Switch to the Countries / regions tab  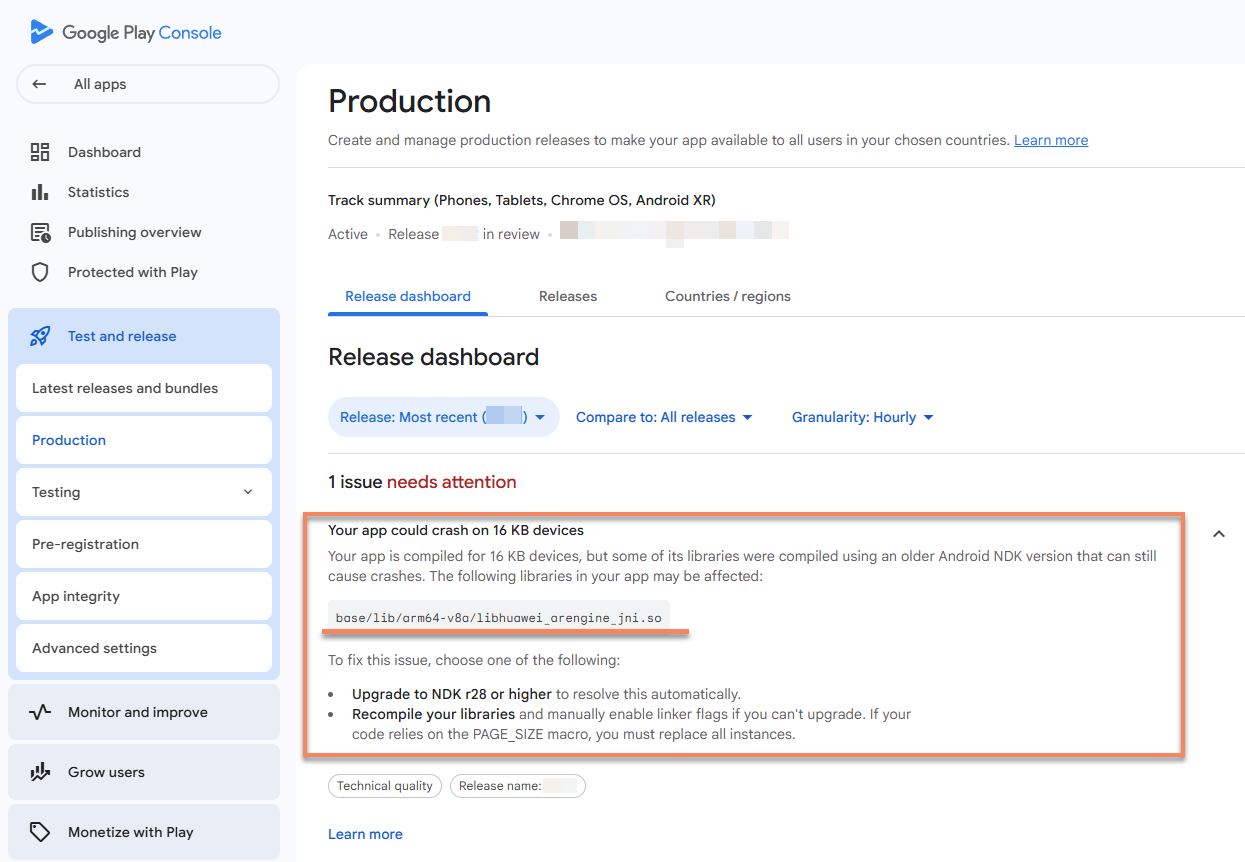point(728,296)
